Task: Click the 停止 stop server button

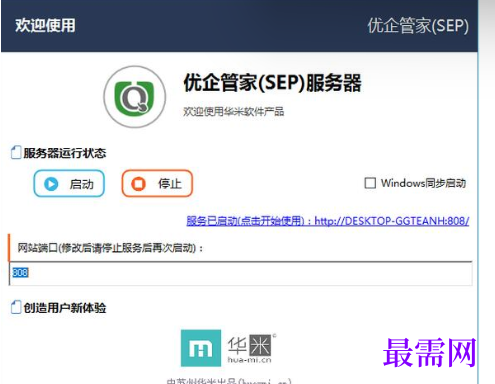Action: pyautogui.click(x=157, y=183)
